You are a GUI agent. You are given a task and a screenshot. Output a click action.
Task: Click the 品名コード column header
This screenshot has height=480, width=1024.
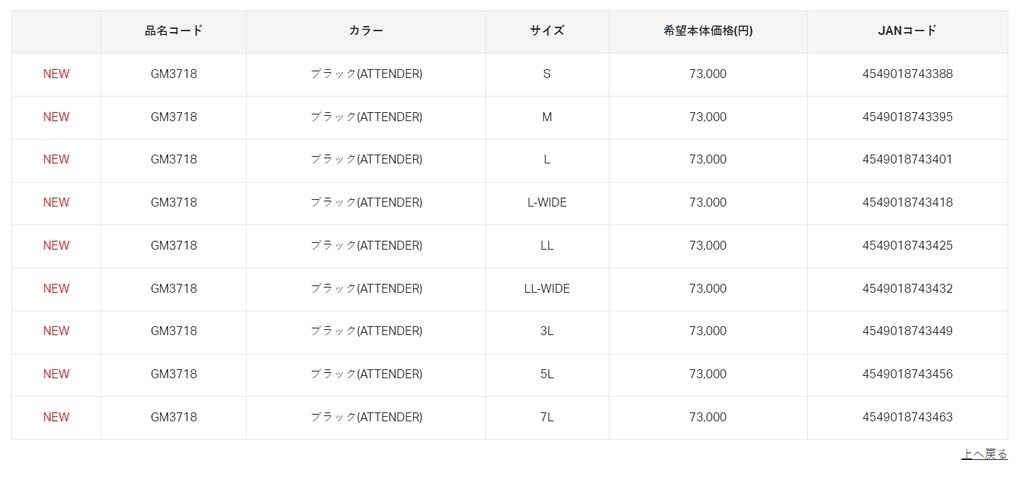point(173,31)
